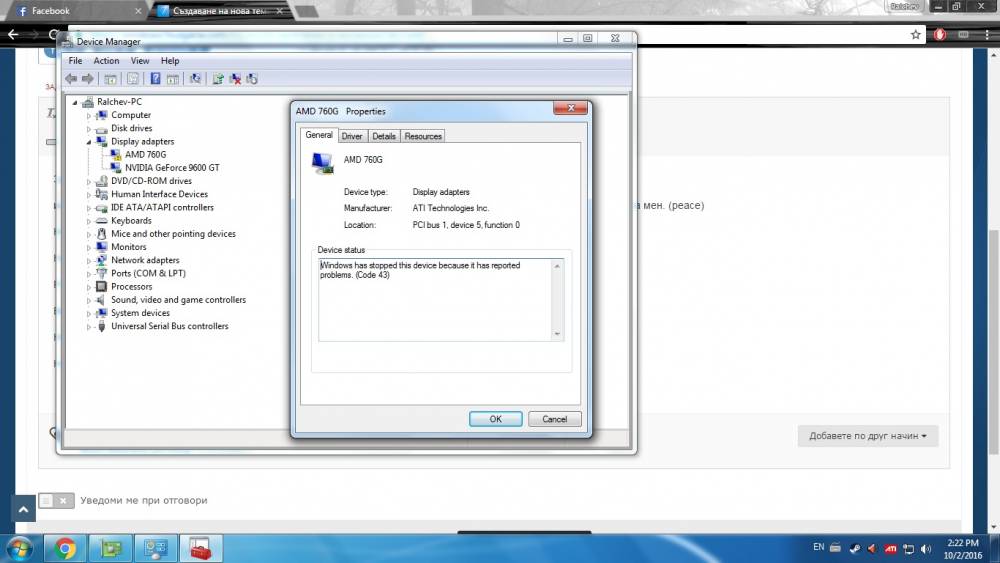Expand the Disk drives node

(x=89, y=129)
